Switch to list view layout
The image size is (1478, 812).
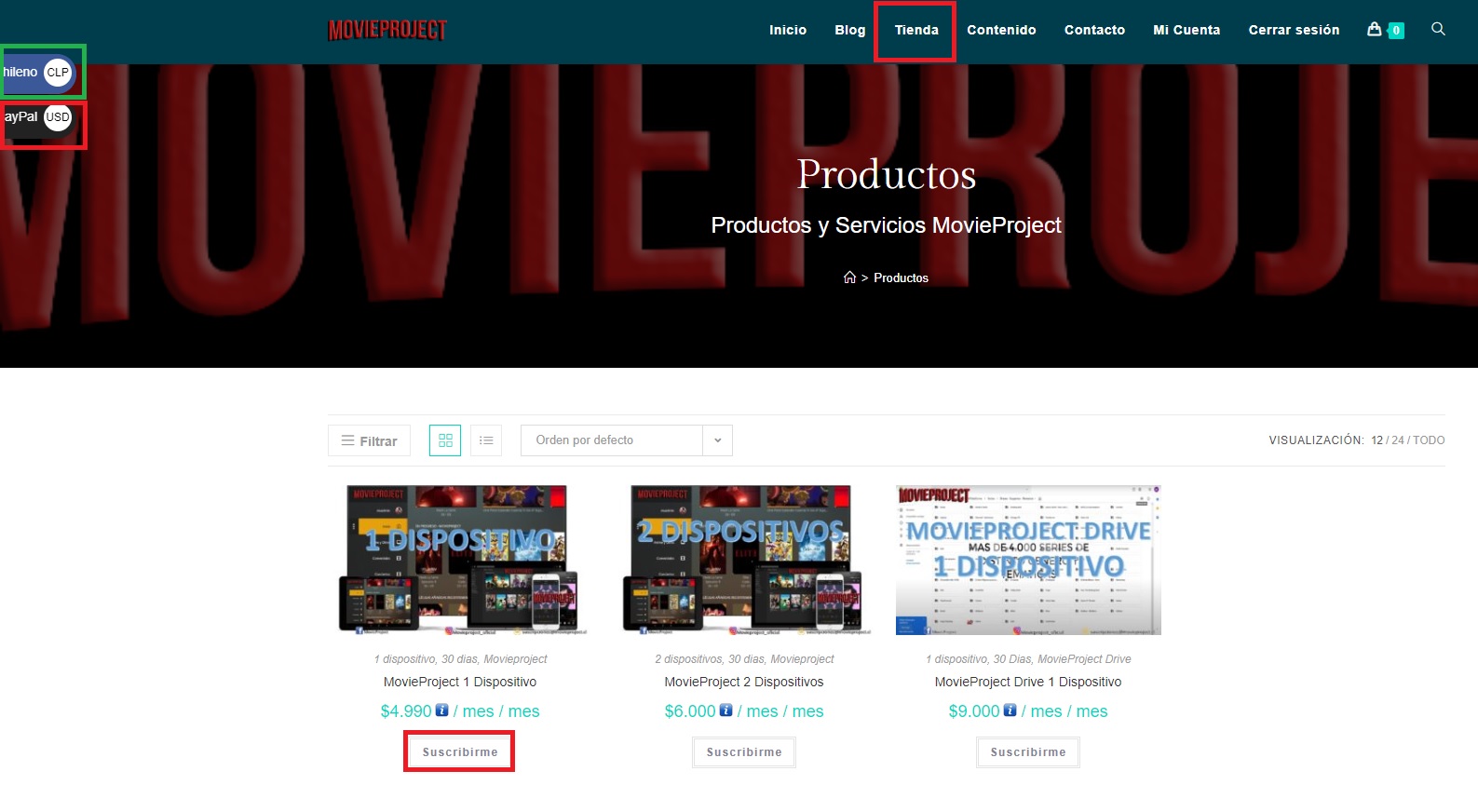[486, 440]
